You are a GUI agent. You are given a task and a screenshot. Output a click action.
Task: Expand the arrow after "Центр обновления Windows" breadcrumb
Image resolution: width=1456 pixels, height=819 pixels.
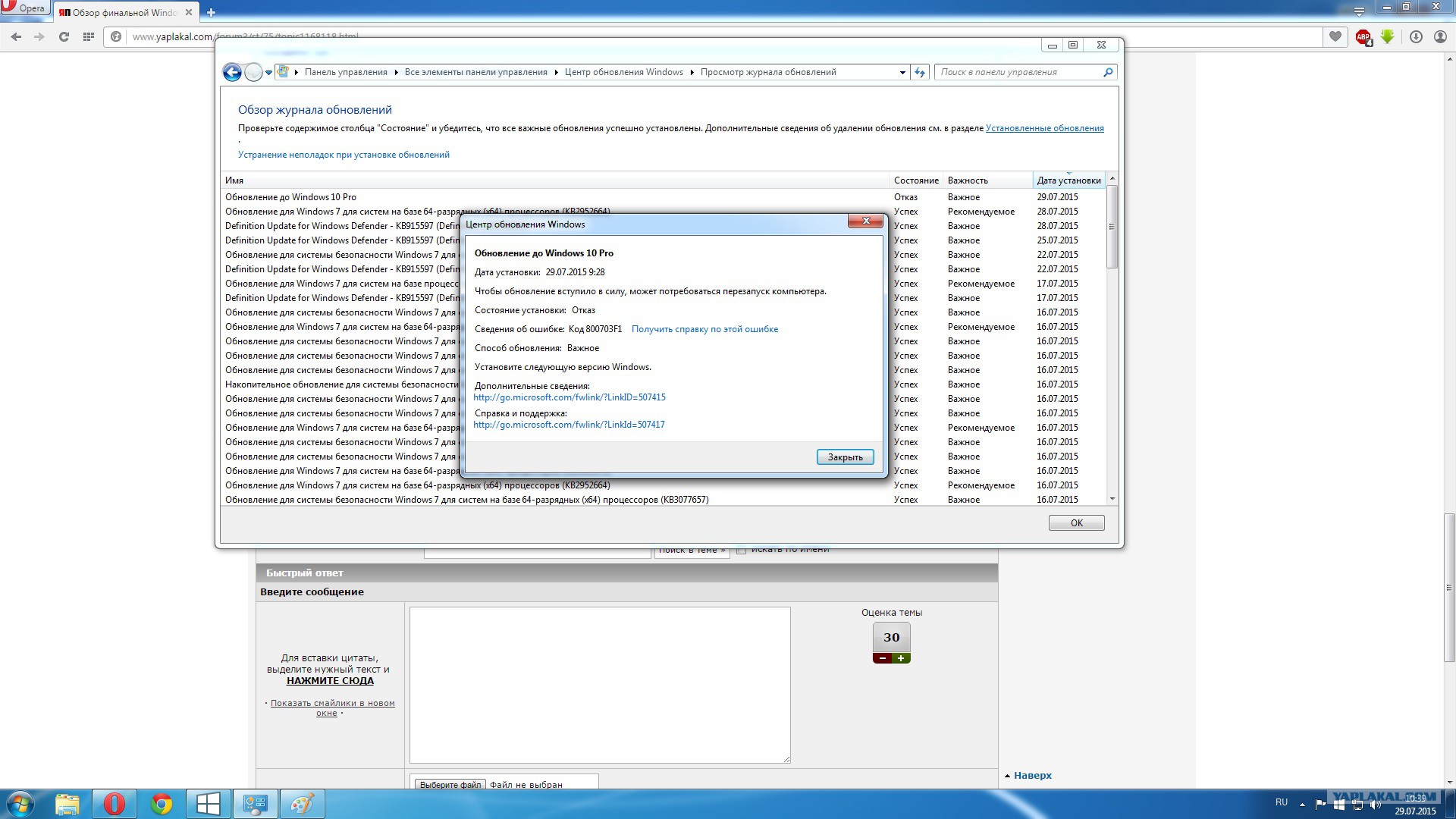(x=692, y=73)
